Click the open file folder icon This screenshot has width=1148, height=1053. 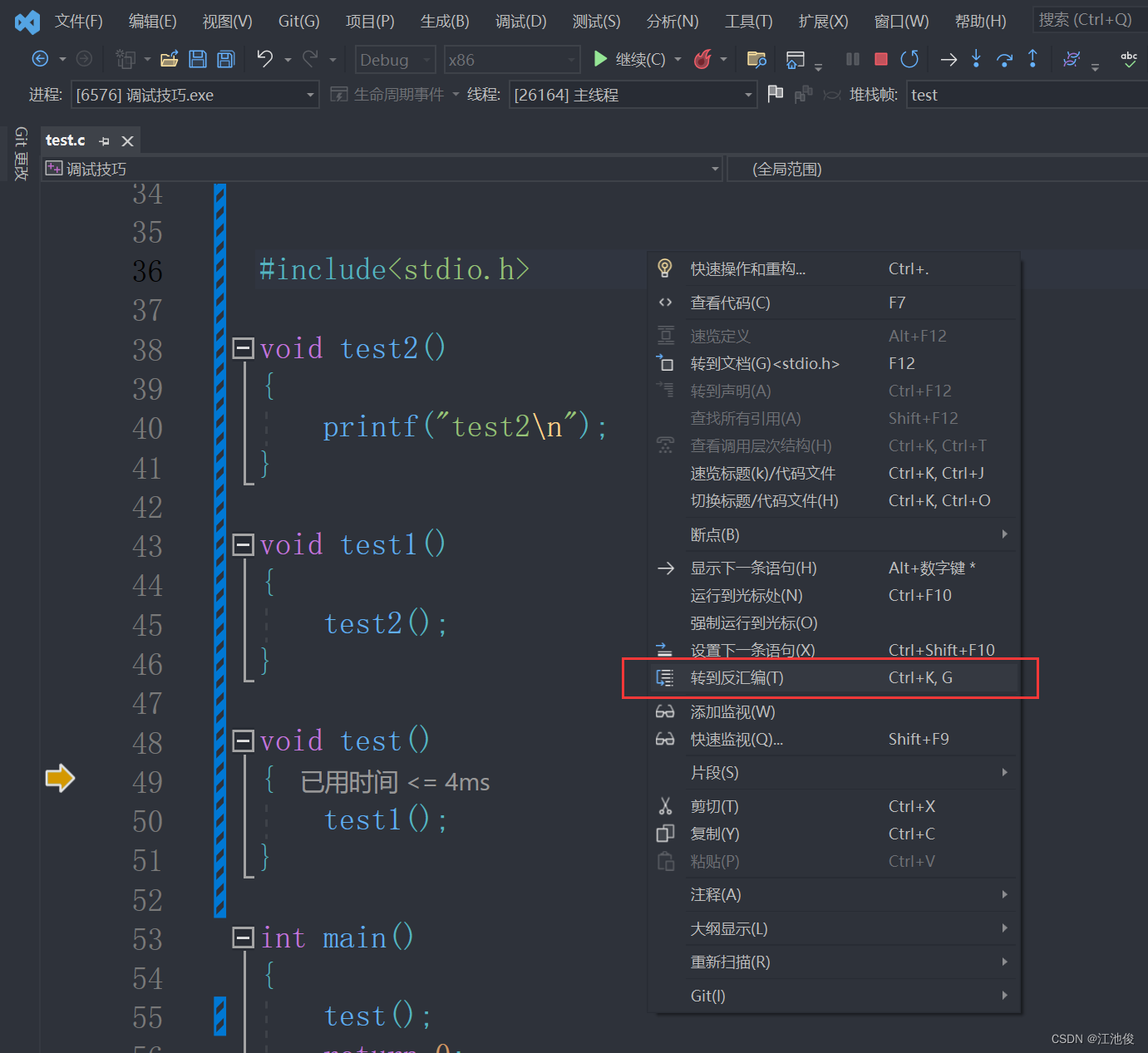pyautogui.click(x=170, y=59)
